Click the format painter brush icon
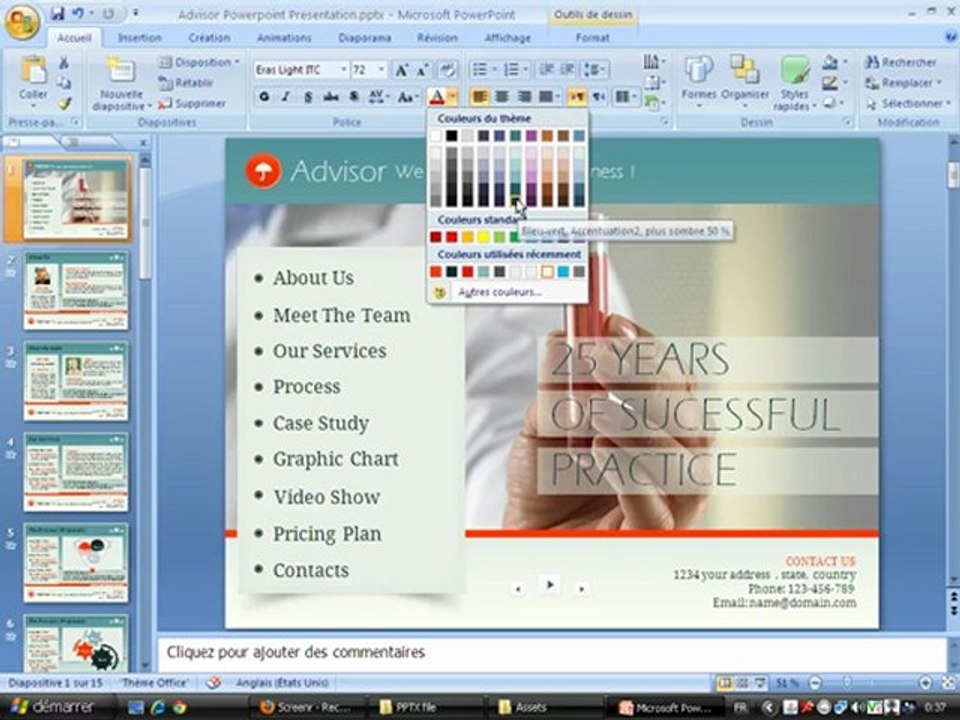 (x=64, y=103)
